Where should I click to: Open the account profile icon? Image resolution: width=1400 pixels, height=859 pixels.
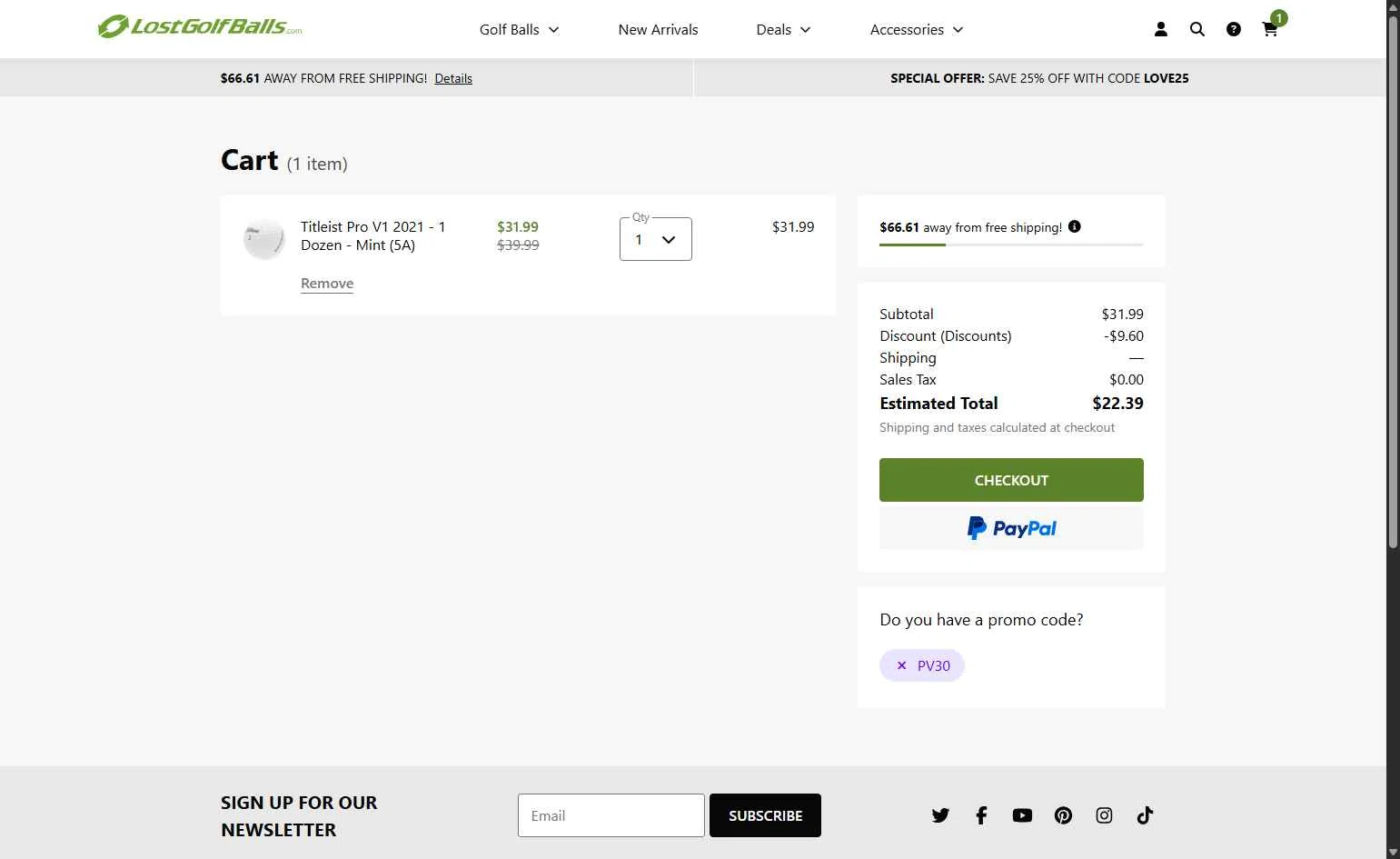[x=1161, y=29]
